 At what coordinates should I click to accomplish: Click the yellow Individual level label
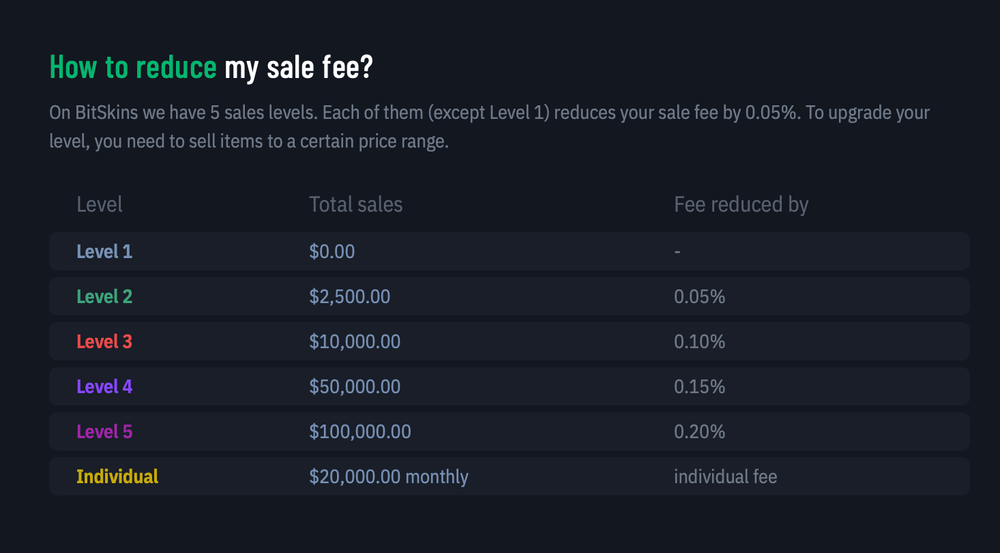[x=117, y=477]
